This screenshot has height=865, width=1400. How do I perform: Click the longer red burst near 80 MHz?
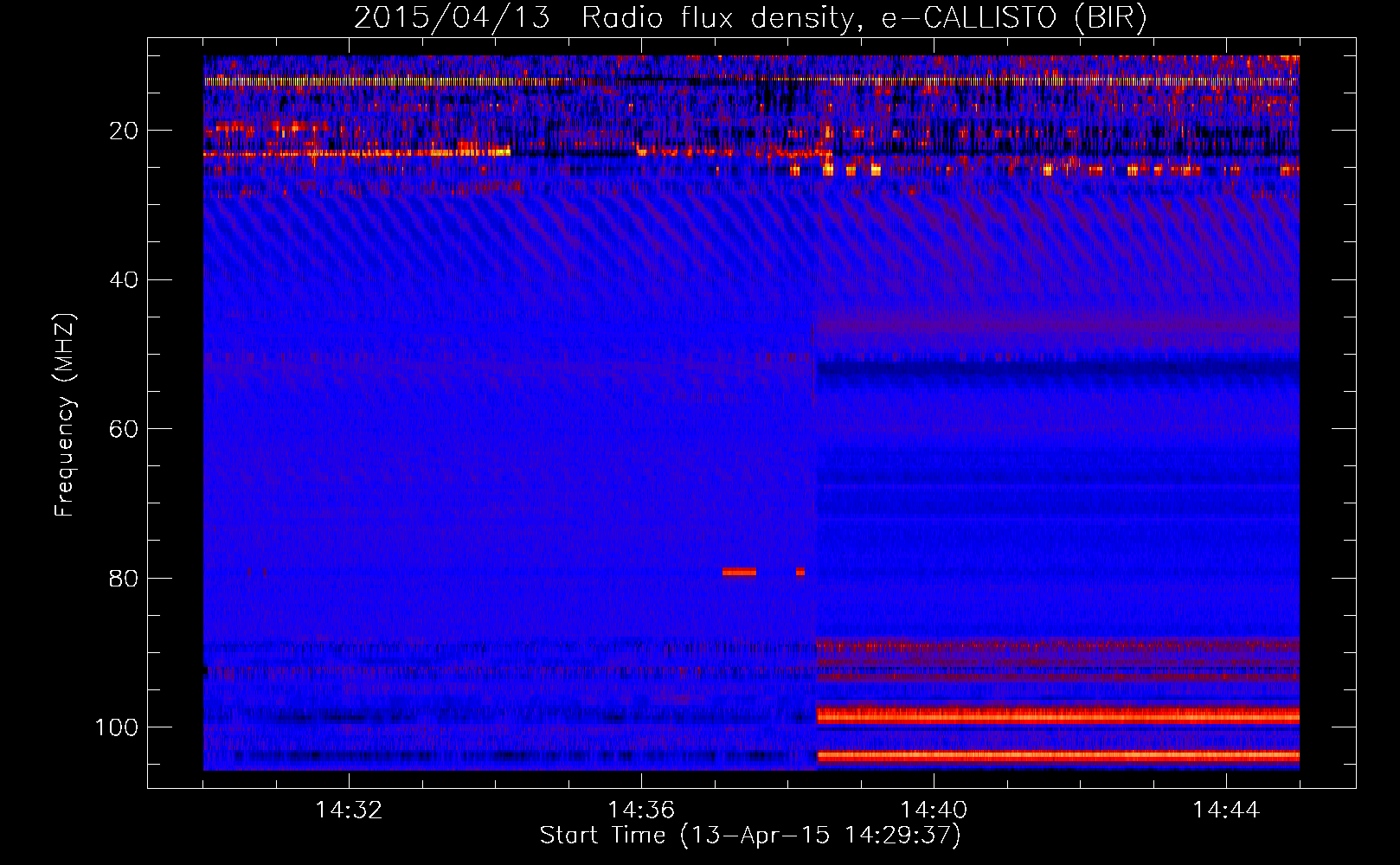[x=740, y=572]
